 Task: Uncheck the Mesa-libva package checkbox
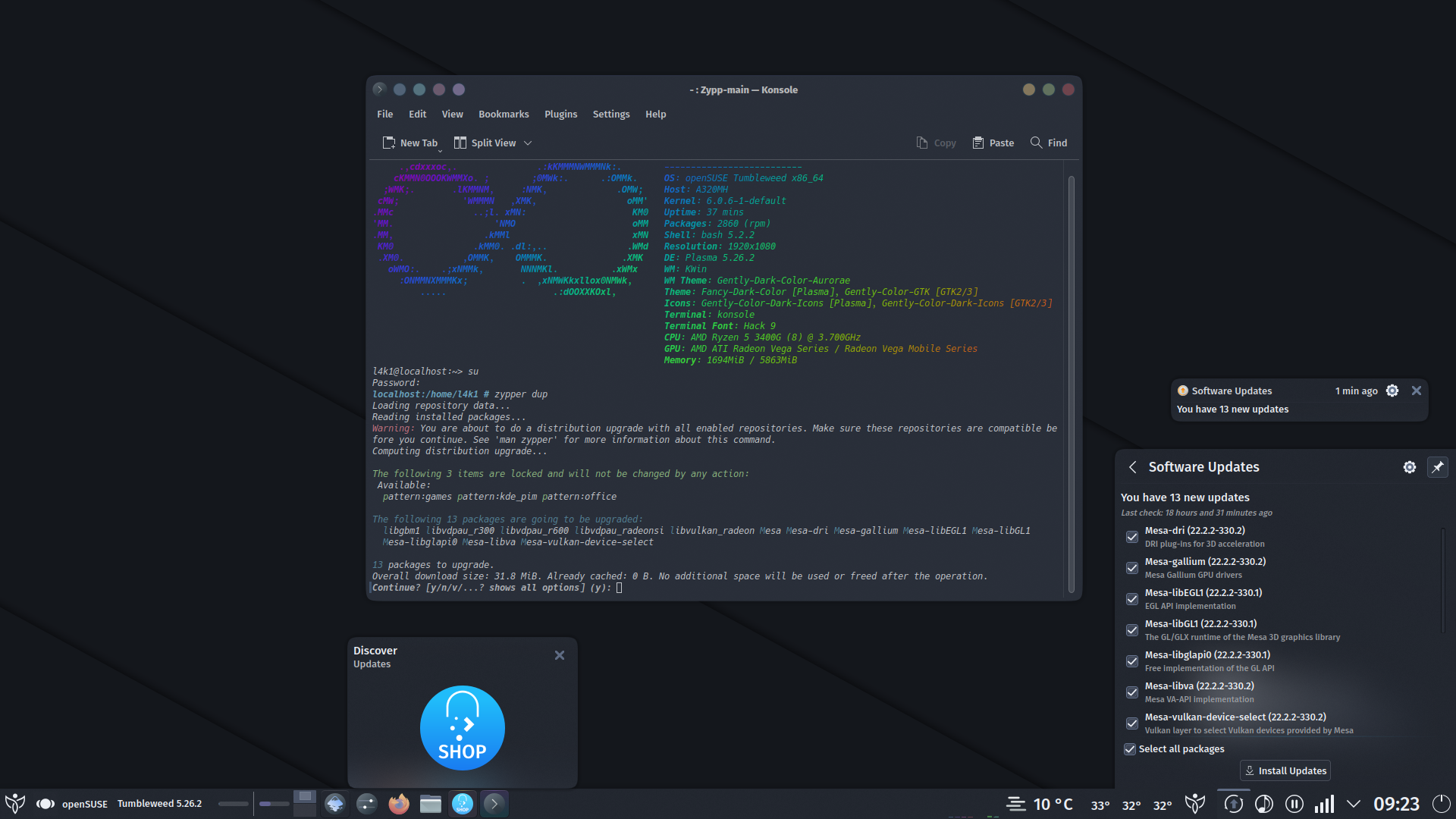click(x=1132, y=692)
